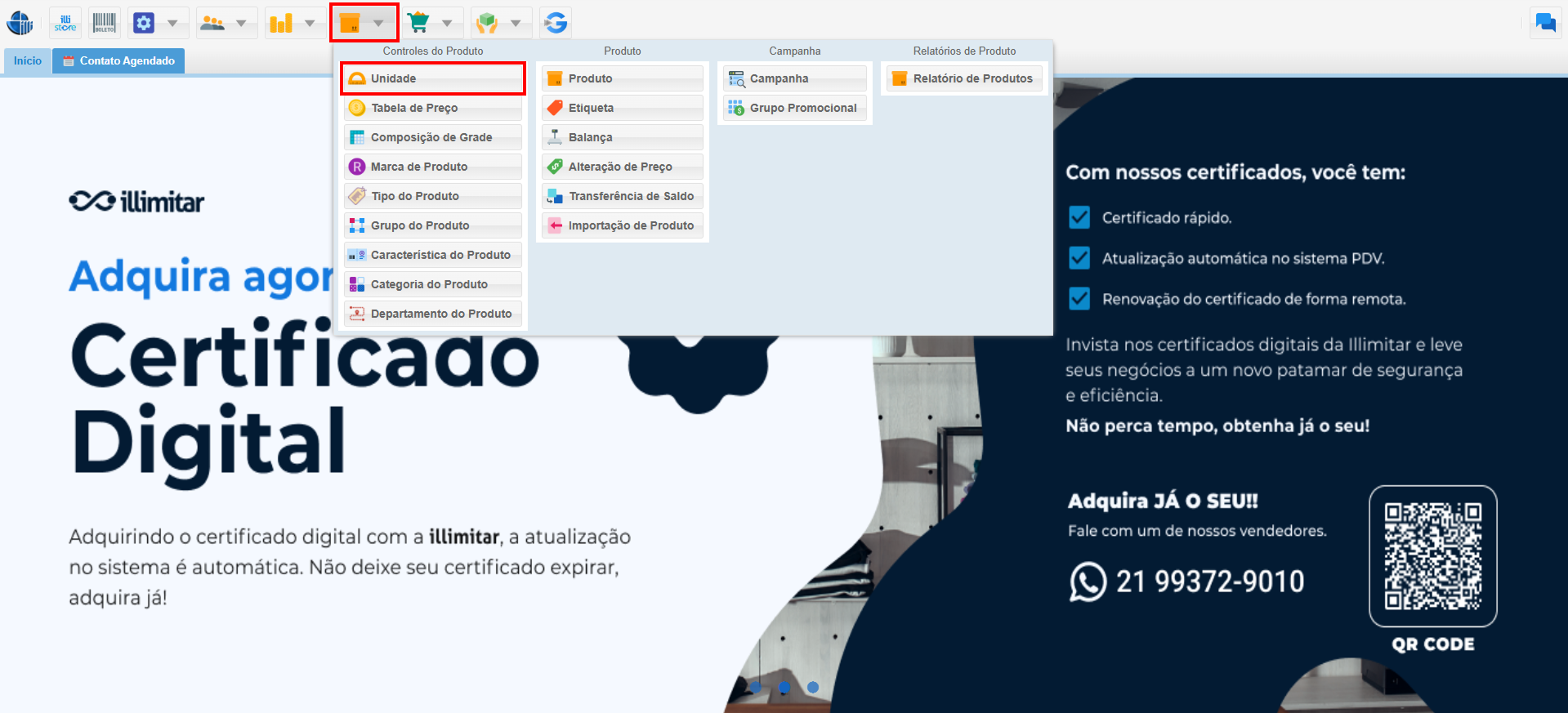Open the illi store icon
1568x713 pixels.
pos(65,23)
